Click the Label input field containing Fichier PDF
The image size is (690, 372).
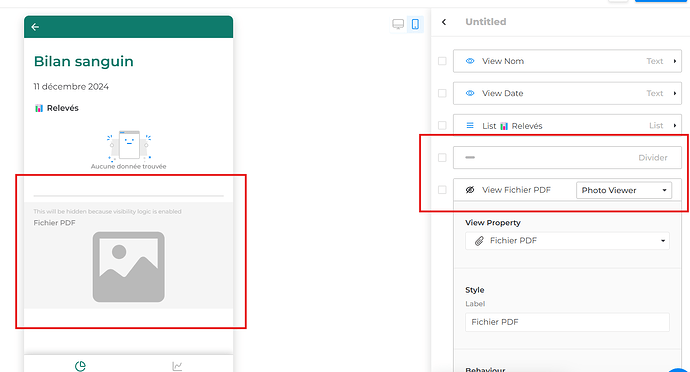click(x=567, y=322)
